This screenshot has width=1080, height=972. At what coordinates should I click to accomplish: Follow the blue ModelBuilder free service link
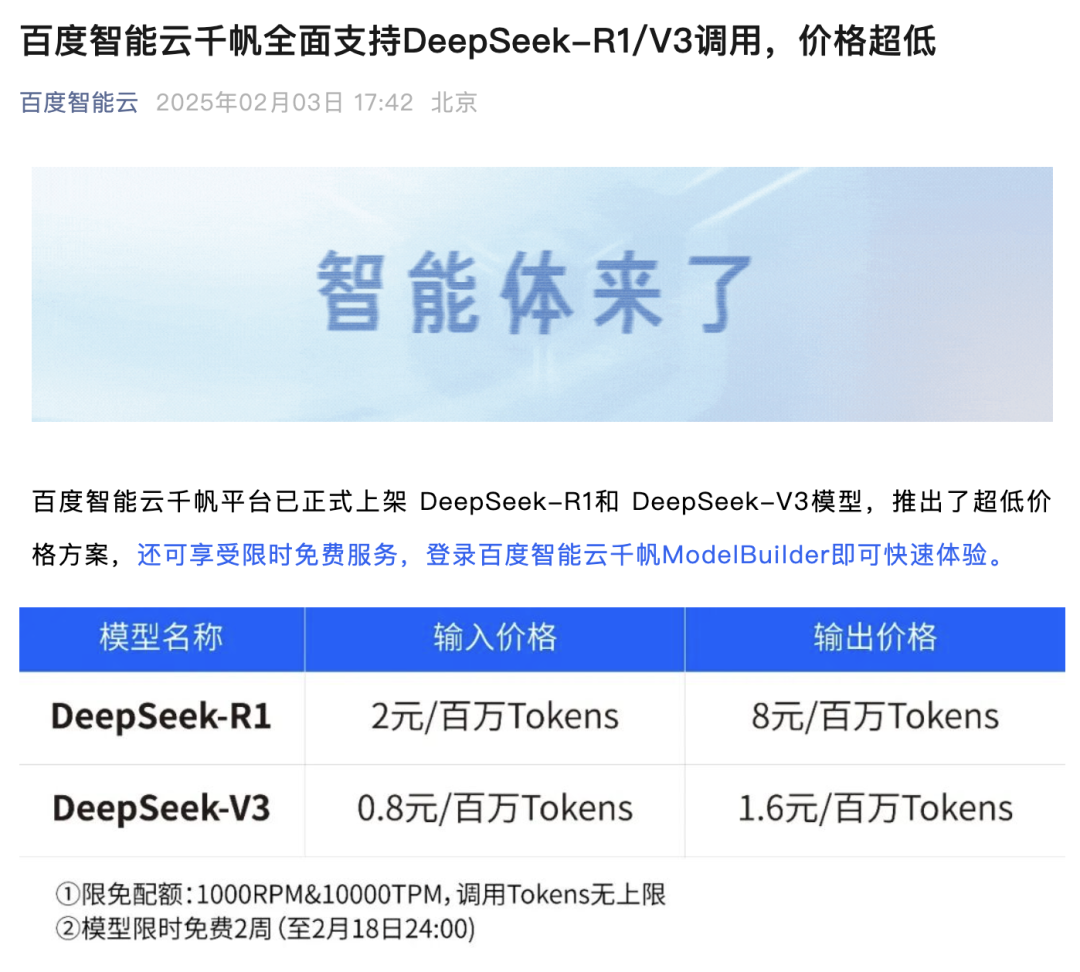(571, 555)
